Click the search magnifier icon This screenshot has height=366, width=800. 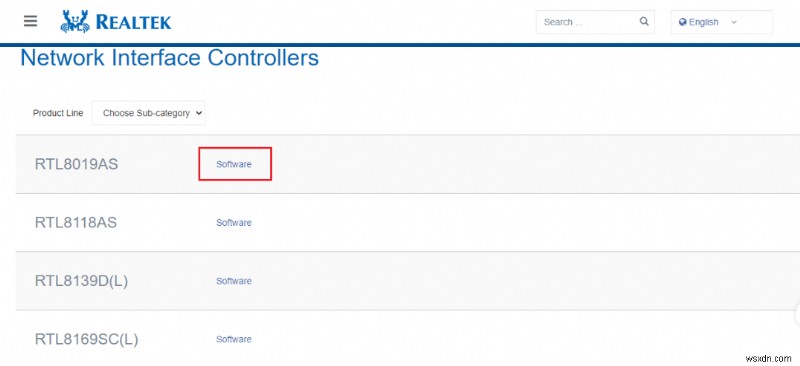[644, 21]
